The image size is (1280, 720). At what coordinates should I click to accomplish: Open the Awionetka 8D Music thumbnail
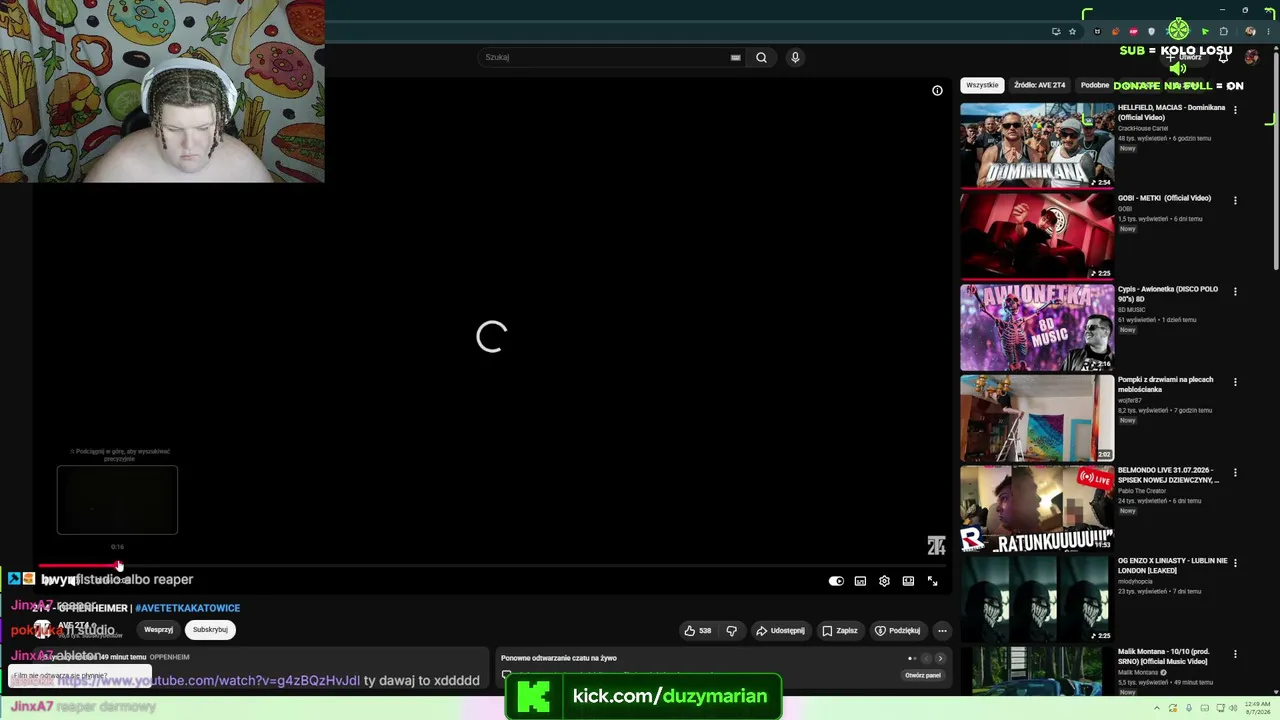(1037, 327)
